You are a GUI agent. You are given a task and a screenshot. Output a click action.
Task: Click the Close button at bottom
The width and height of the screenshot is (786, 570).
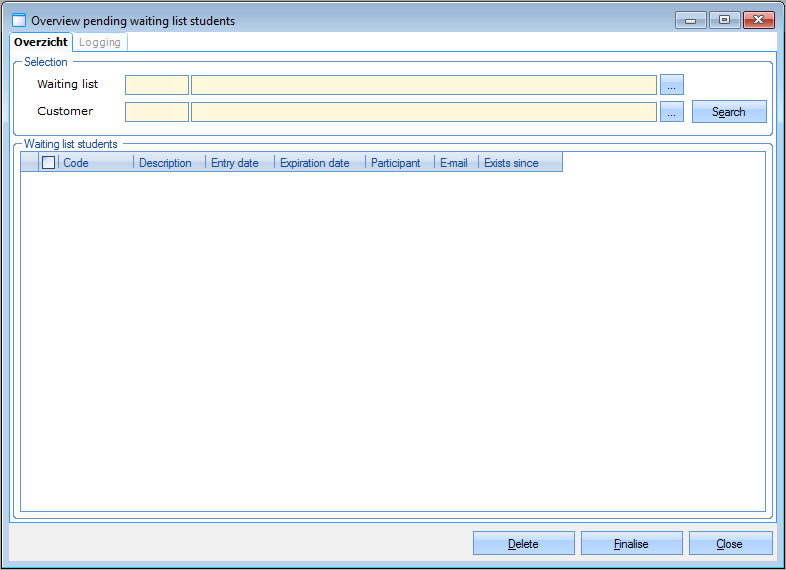click(730, 543)
